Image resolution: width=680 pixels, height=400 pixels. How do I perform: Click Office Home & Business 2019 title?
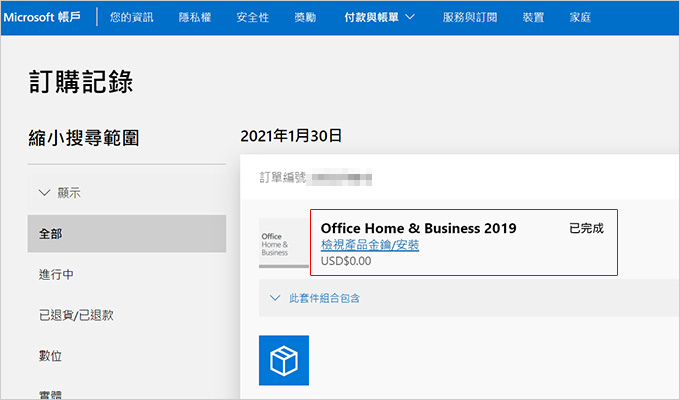pos(418,228)
